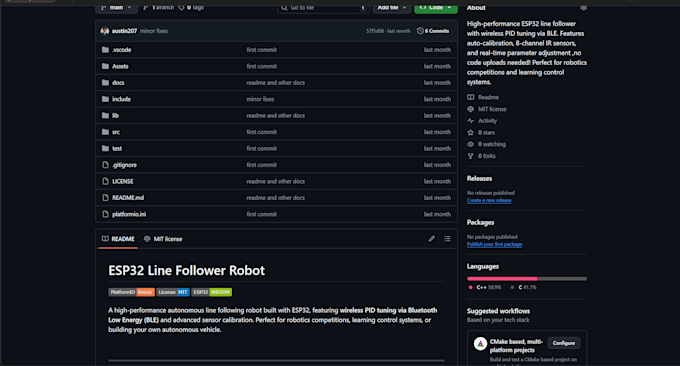Click Publish your first package link
The image size is (680, 366).
(x=494, y=245)
